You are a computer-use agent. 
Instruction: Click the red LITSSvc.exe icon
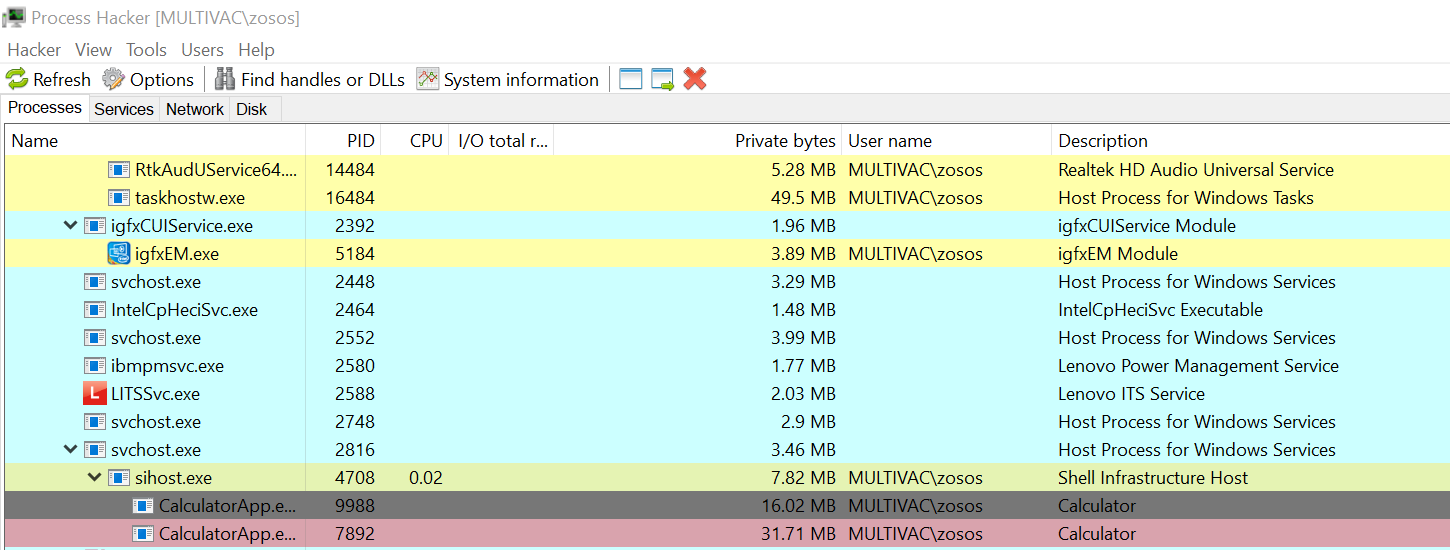[95, 394]
